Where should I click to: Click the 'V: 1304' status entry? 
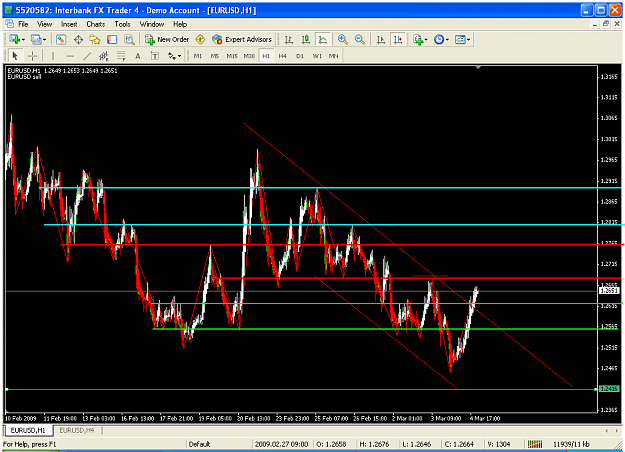(498, 444)
